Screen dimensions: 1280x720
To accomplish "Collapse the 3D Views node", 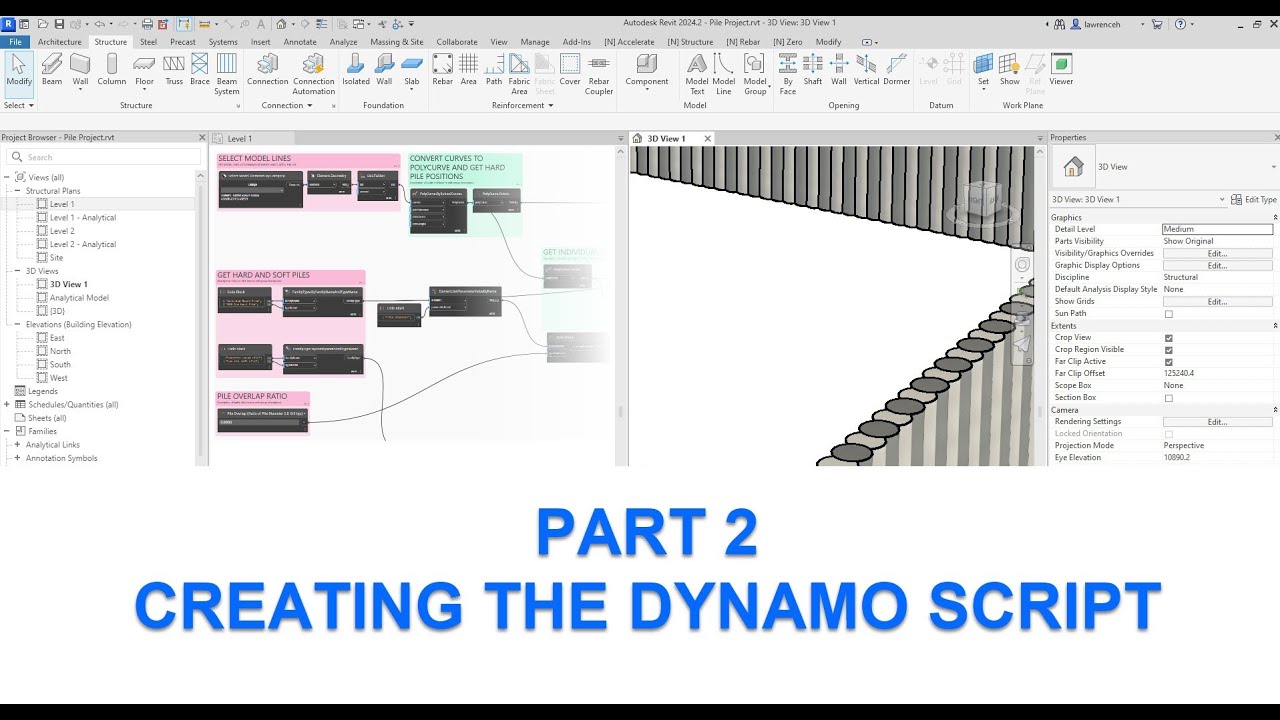I will click(17, 271).
